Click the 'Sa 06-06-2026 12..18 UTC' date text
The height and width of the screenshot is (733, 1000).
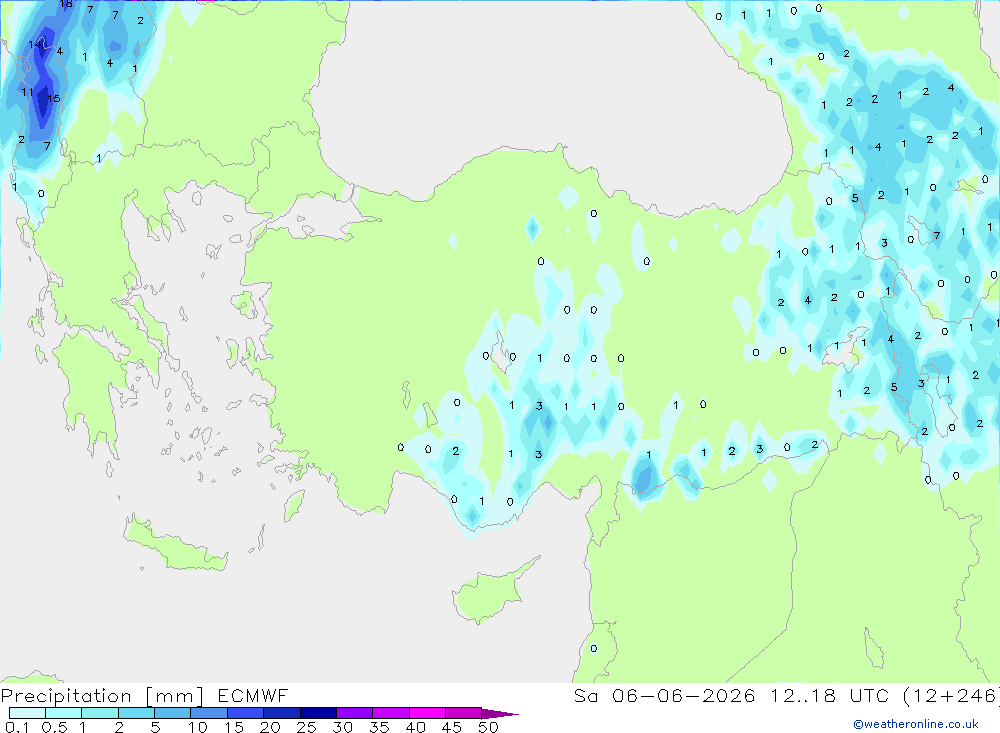point(732,695)
